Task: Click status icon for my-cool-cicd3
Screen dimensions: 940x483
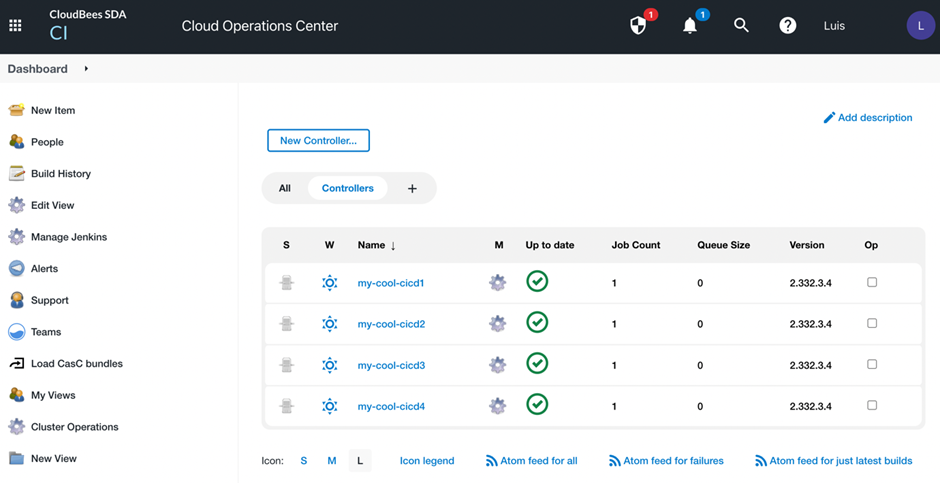Action: coord(287,366)
